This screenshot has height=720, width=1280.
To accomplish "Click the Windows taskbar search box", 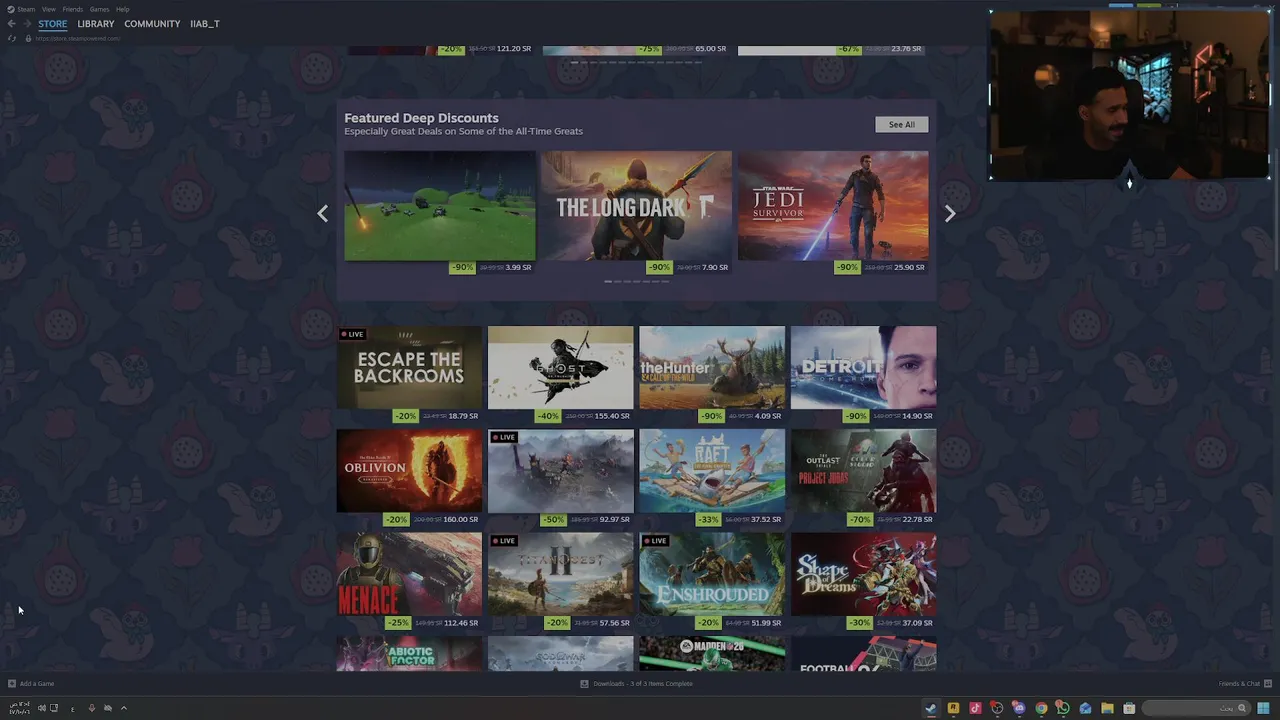I will (1198, 708).
